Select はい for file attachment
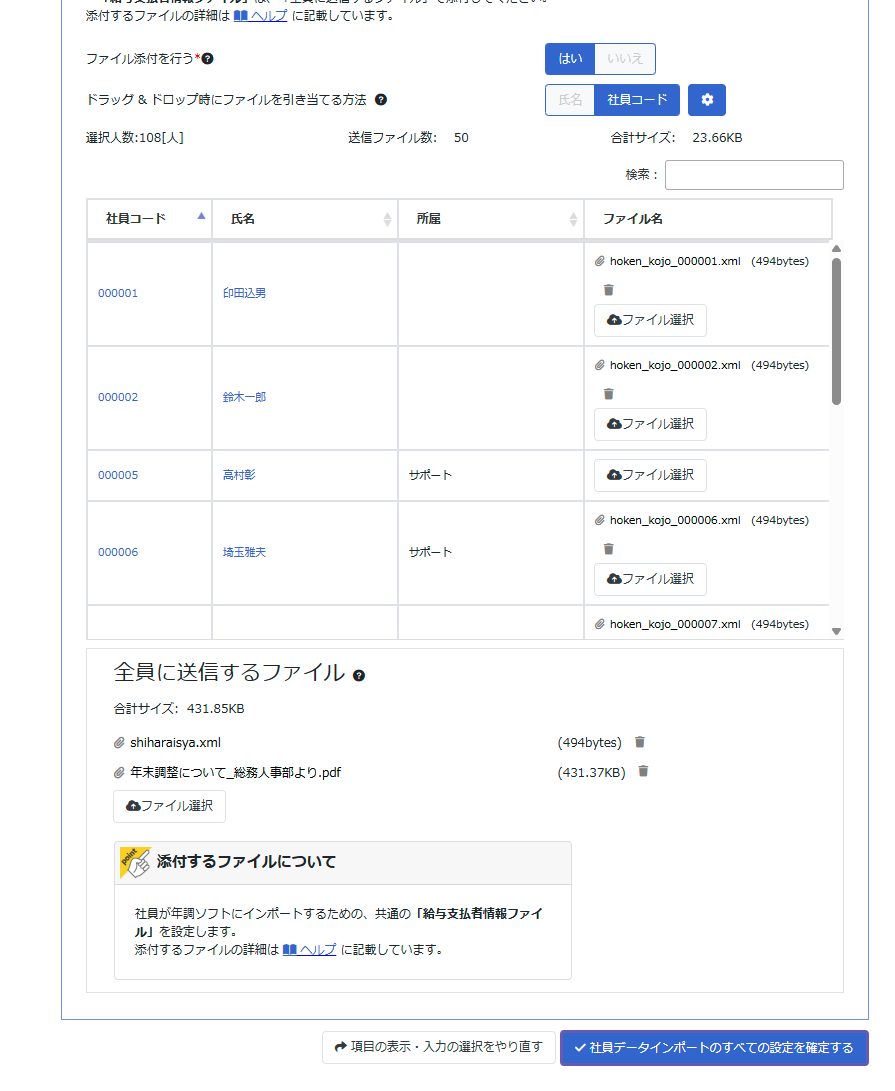 (x=570, y=59)
